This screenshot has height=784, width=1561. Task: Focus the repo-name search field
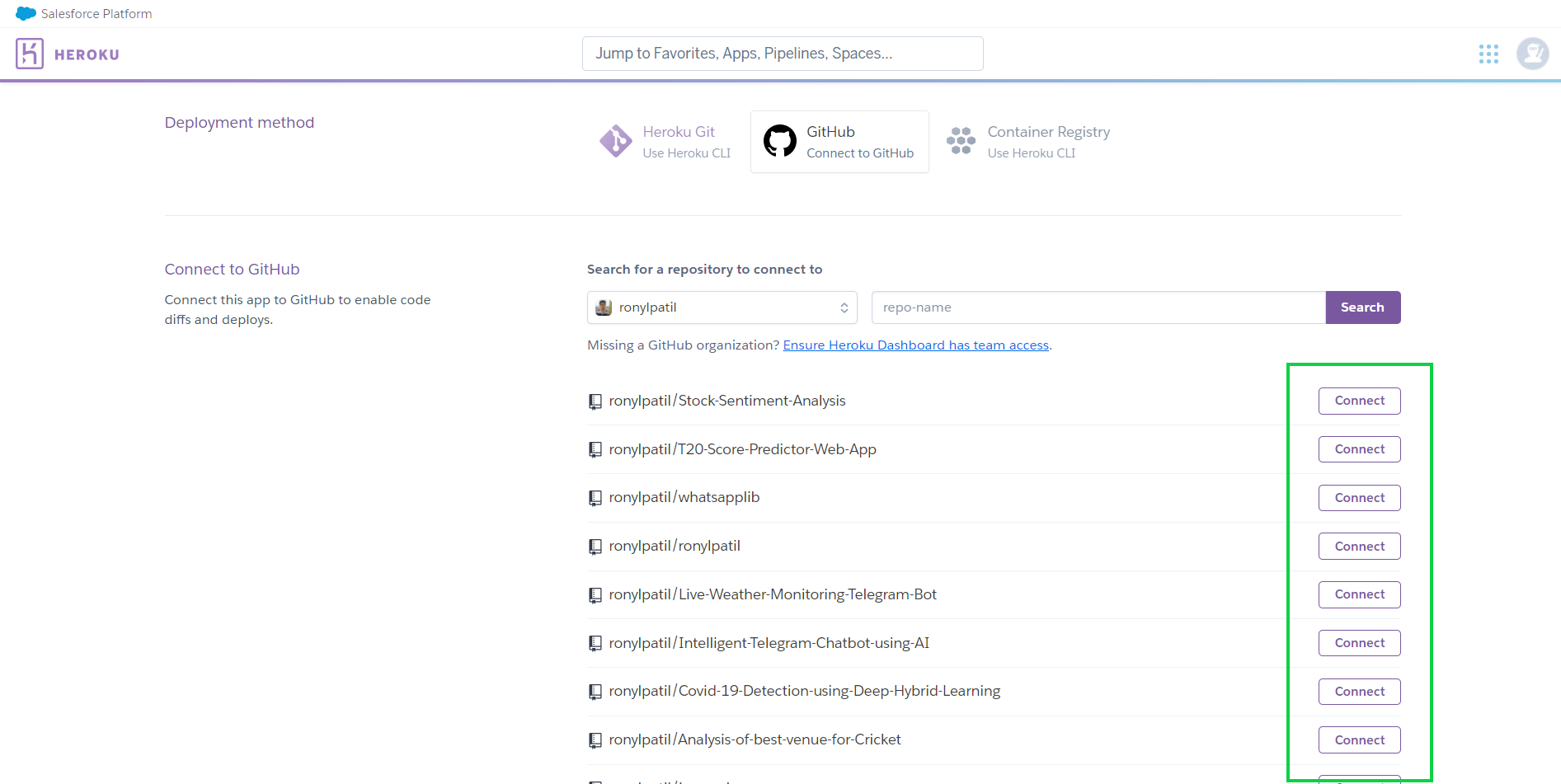coord(1098,307)
